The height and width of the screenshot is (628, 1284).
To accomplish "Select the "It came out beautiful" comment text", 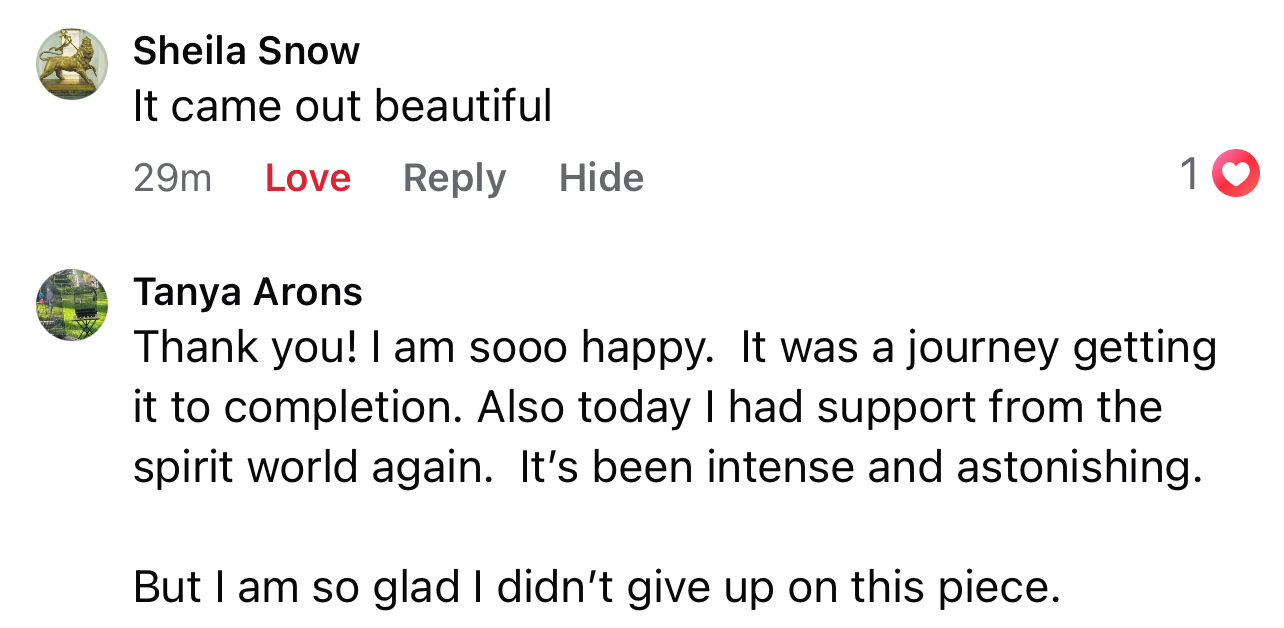I will tap(342, 106).
